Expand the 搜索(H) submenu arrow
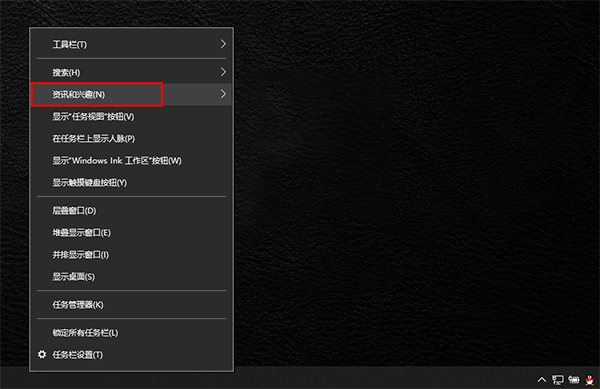Screen dimensions: 600x389 pyautogui.click(x=223, y=72)
